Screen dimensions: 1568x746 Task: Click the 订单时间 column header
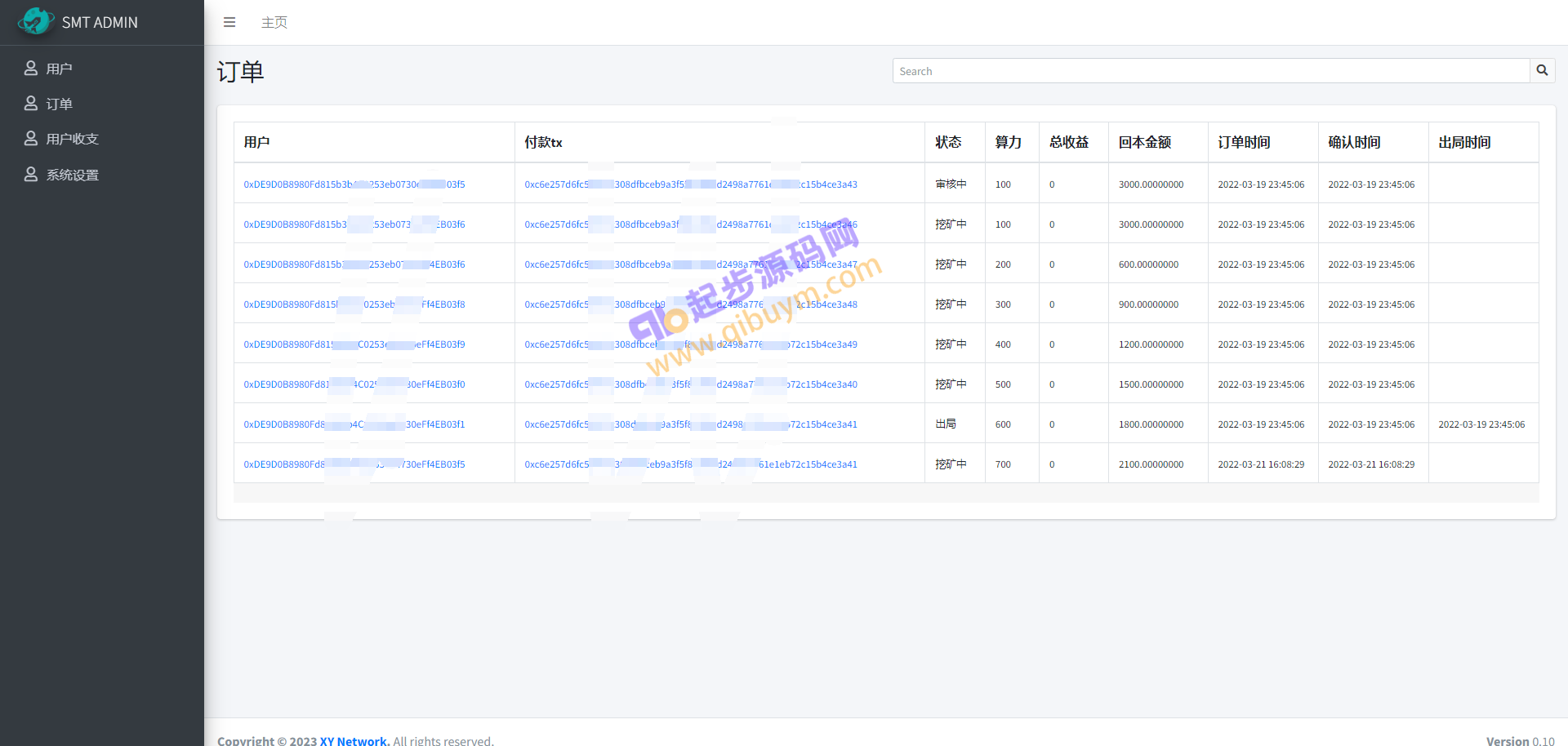pyautogui.click(x=1244, y=142)
